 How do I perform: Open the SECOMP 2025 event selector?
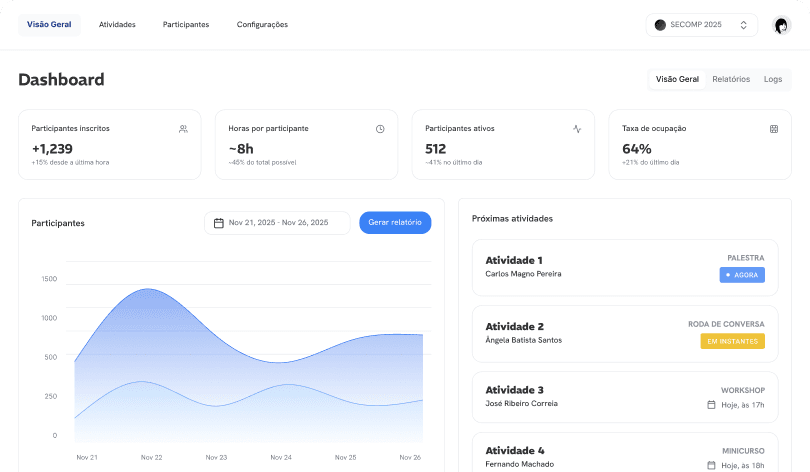pyautogui.click(x=702, y=25)
